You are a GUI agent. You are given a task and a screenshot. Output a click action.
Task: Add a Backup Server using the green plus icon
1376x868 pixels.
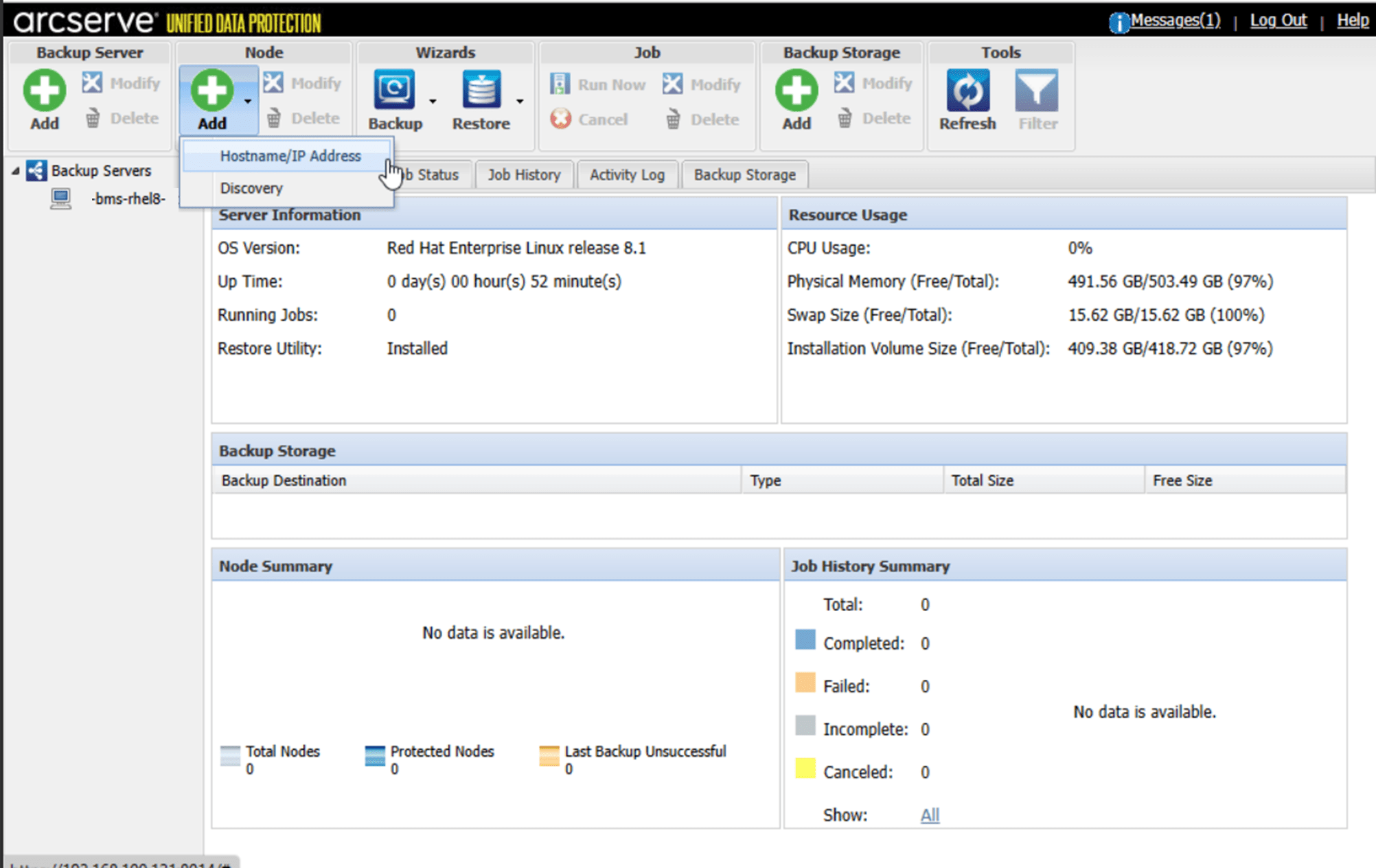(43, 90)
